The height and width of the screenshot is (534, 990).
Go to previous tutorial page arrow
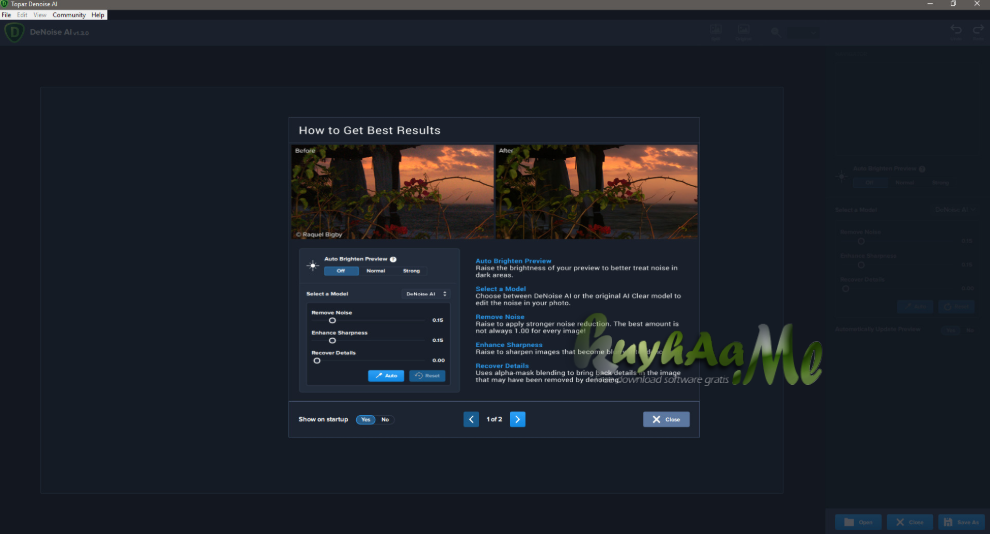point(471,419)
